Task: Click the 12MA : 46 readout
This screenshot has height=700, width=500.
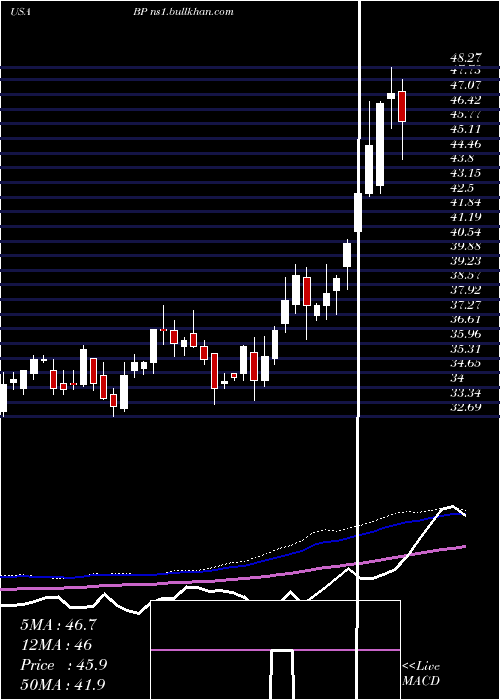Action: point(56,645)
